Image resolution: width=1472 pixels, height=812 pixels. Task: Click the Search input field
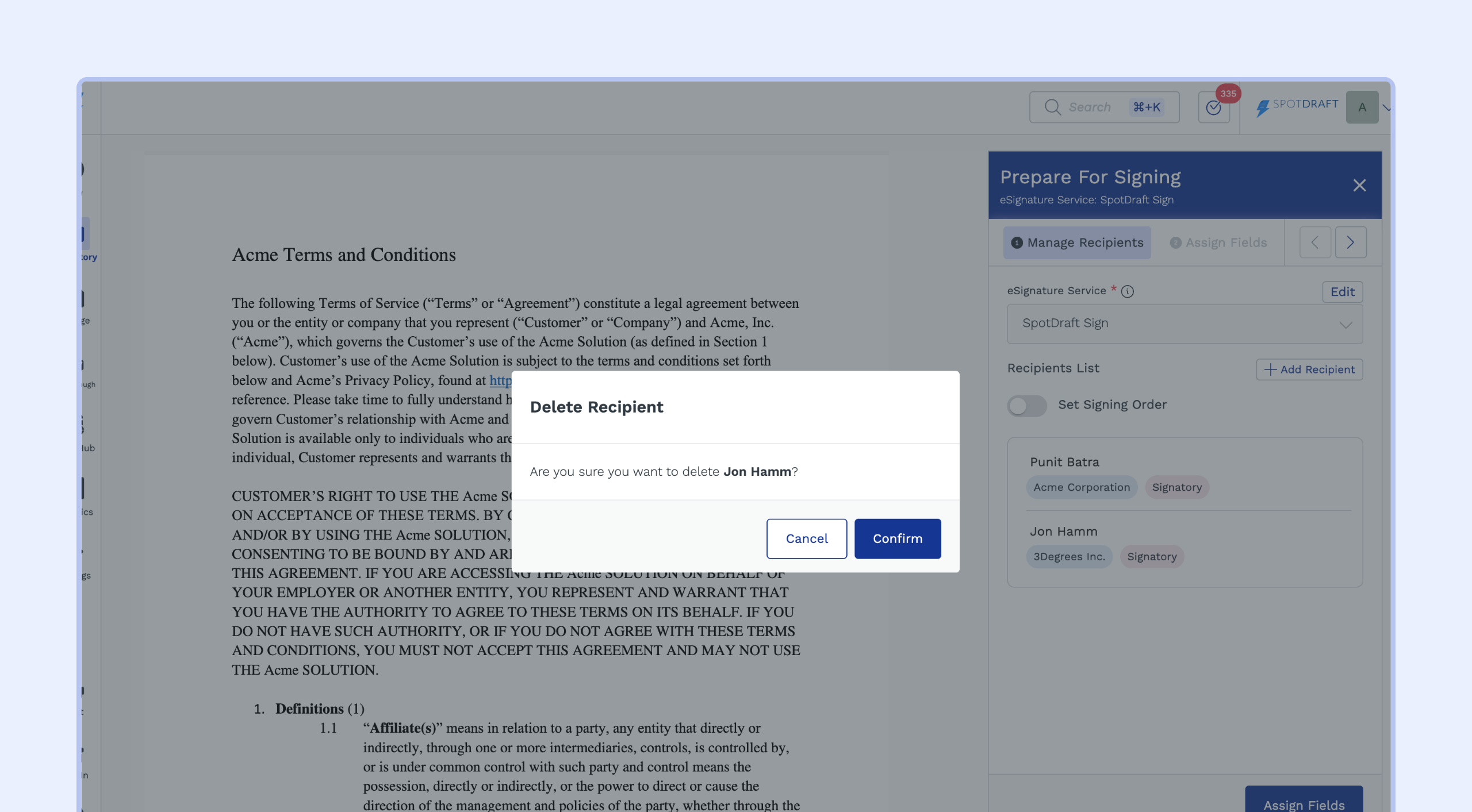tap(1097, 107)
